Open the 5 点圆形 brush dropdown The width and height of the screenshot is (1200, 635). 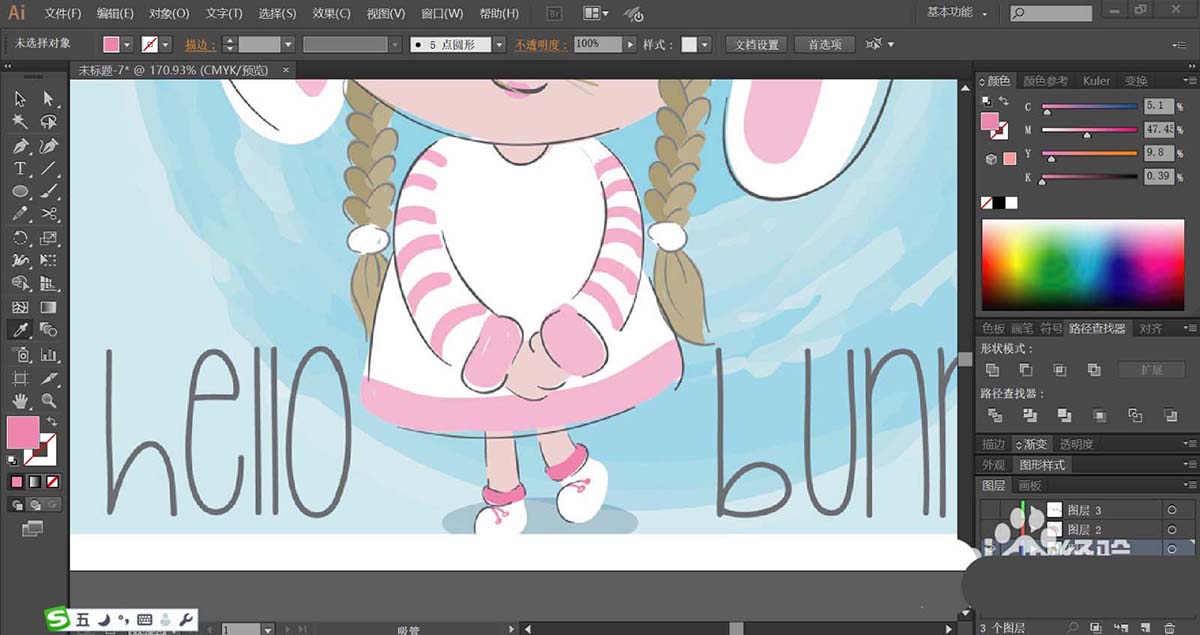[498, 45]
